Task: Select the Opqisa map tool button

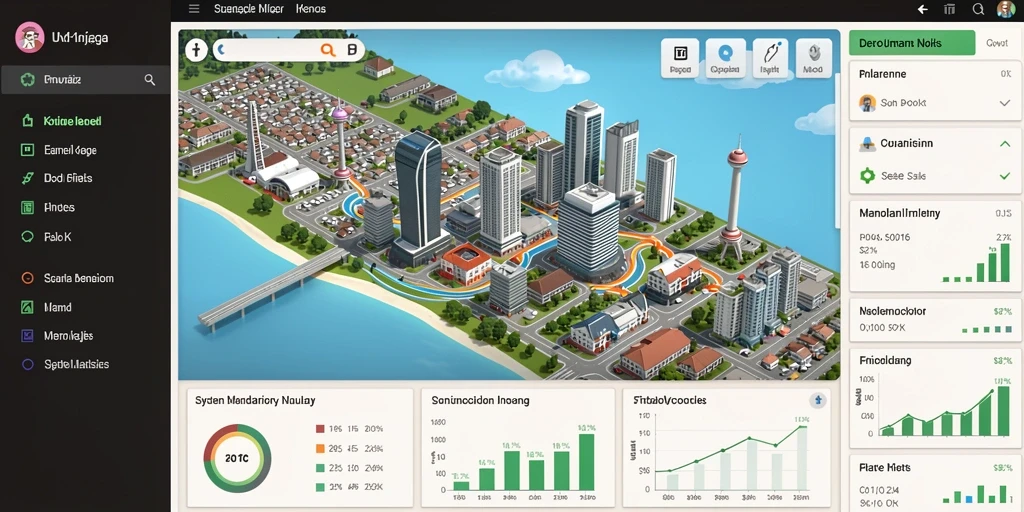Action: pyautogui.click(x=725, y=58)
